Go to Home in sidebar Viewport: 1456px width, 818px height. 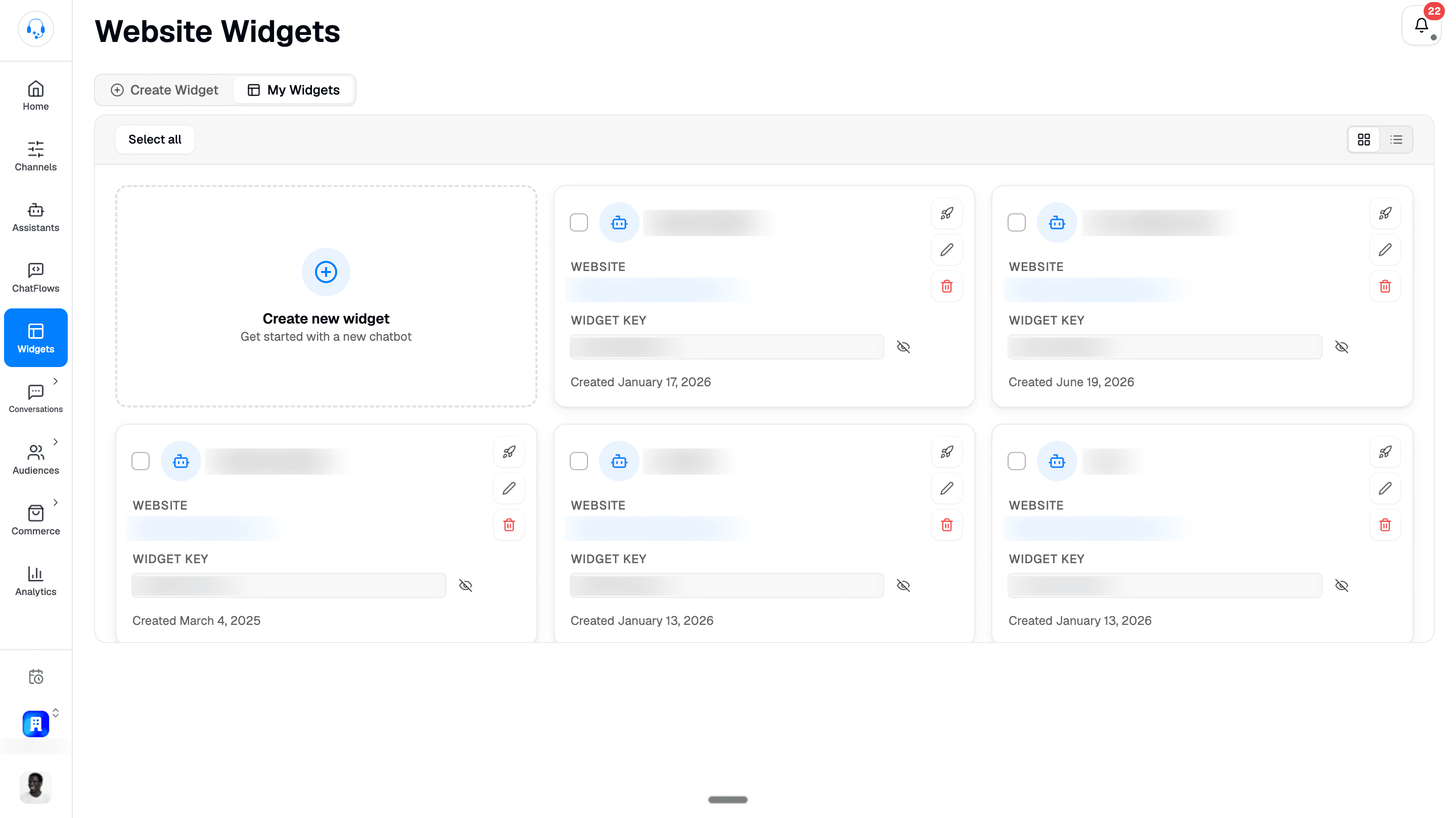point(35,96)
